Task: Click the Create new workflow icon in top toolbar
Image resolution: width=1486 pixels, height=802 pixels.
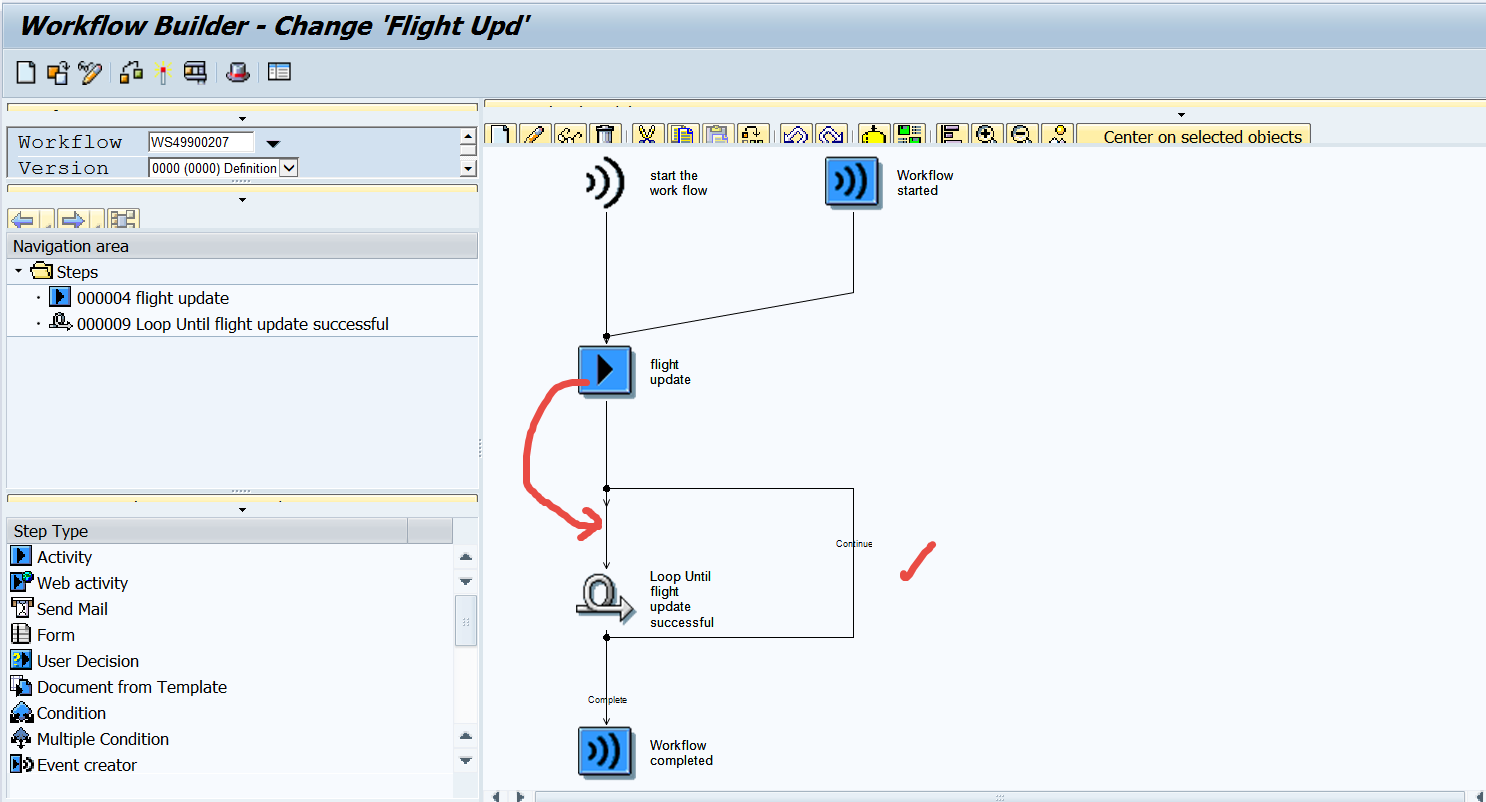Action: [x=26, y=72]
